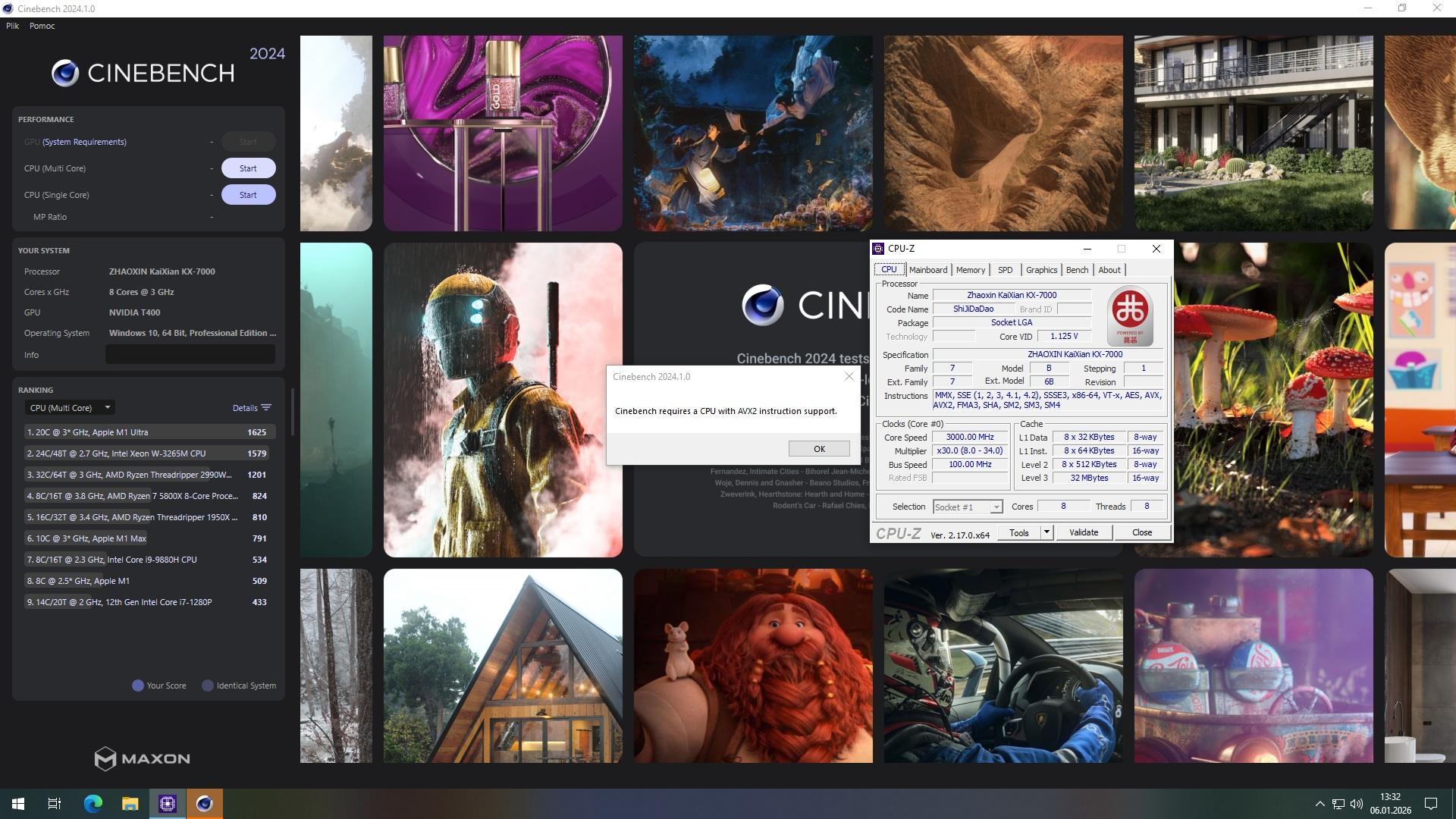The height and width of the screenshot is (819, 1456).
Task: Click the volume icon in system tray
Action: (x=1357, y=804)
